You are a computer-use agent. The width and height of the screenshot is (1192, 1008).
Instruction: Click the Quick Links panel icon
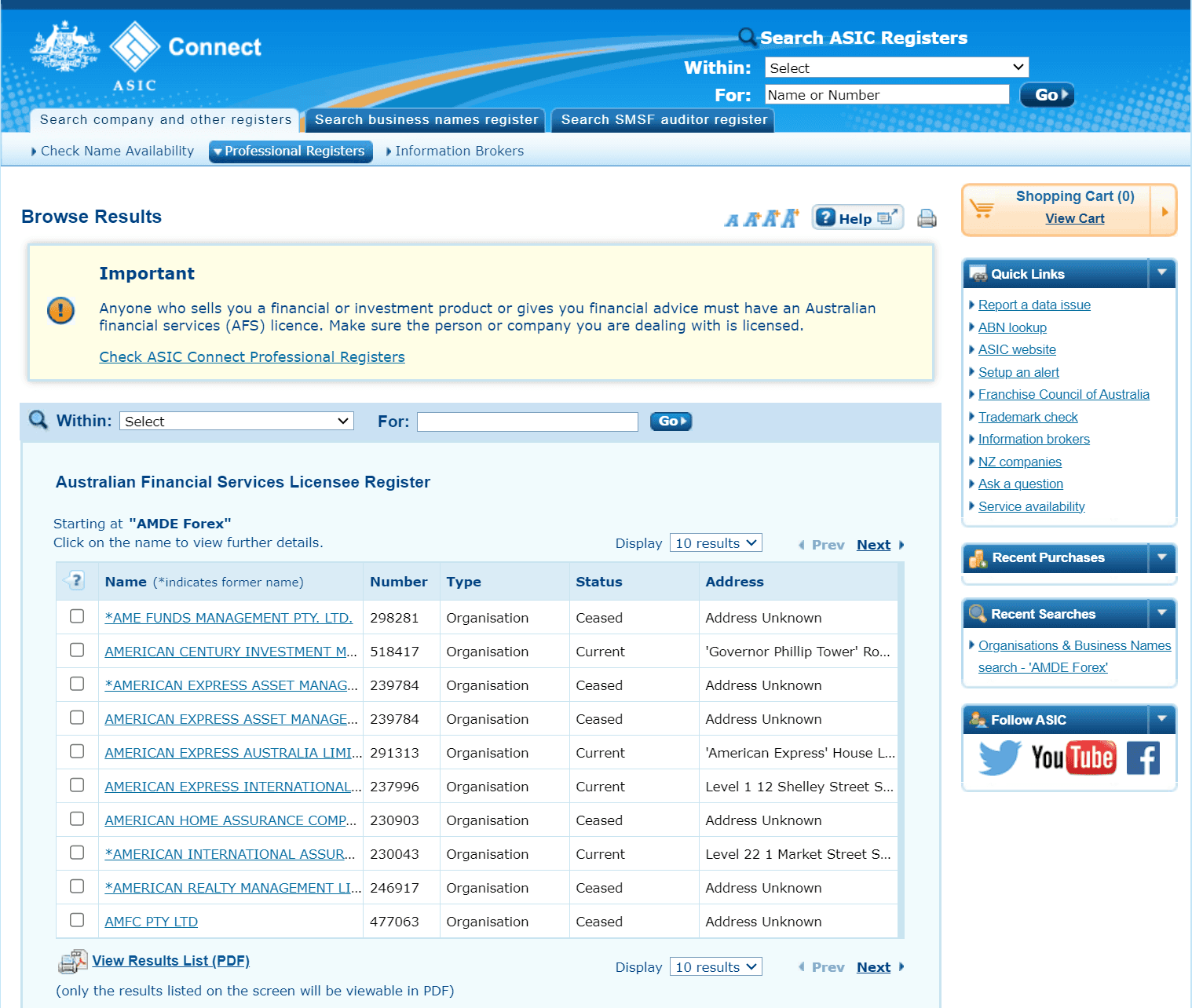[978, 274]
